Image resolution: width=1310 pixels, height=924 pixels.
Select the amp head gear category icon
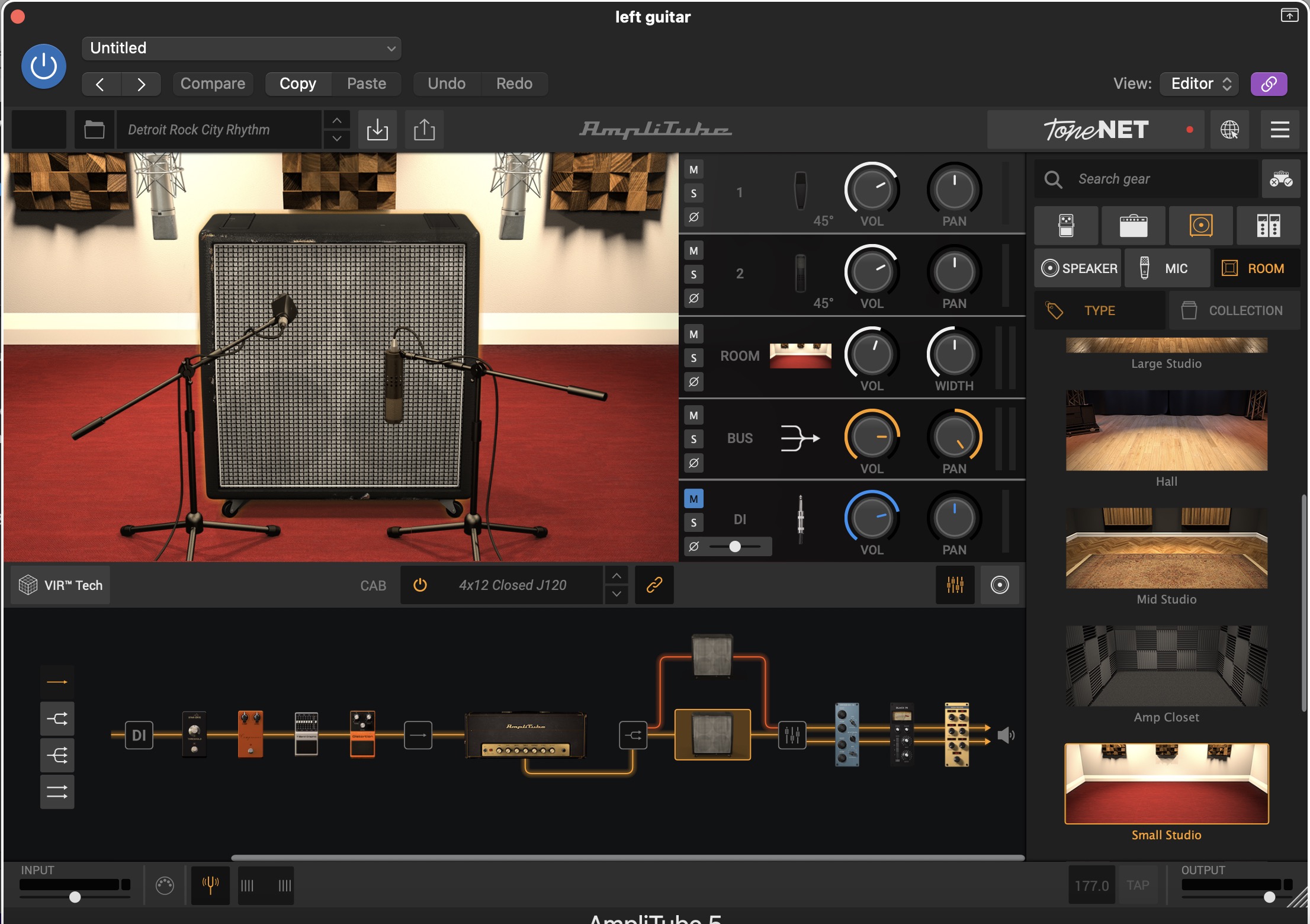tap(1134, 226)
